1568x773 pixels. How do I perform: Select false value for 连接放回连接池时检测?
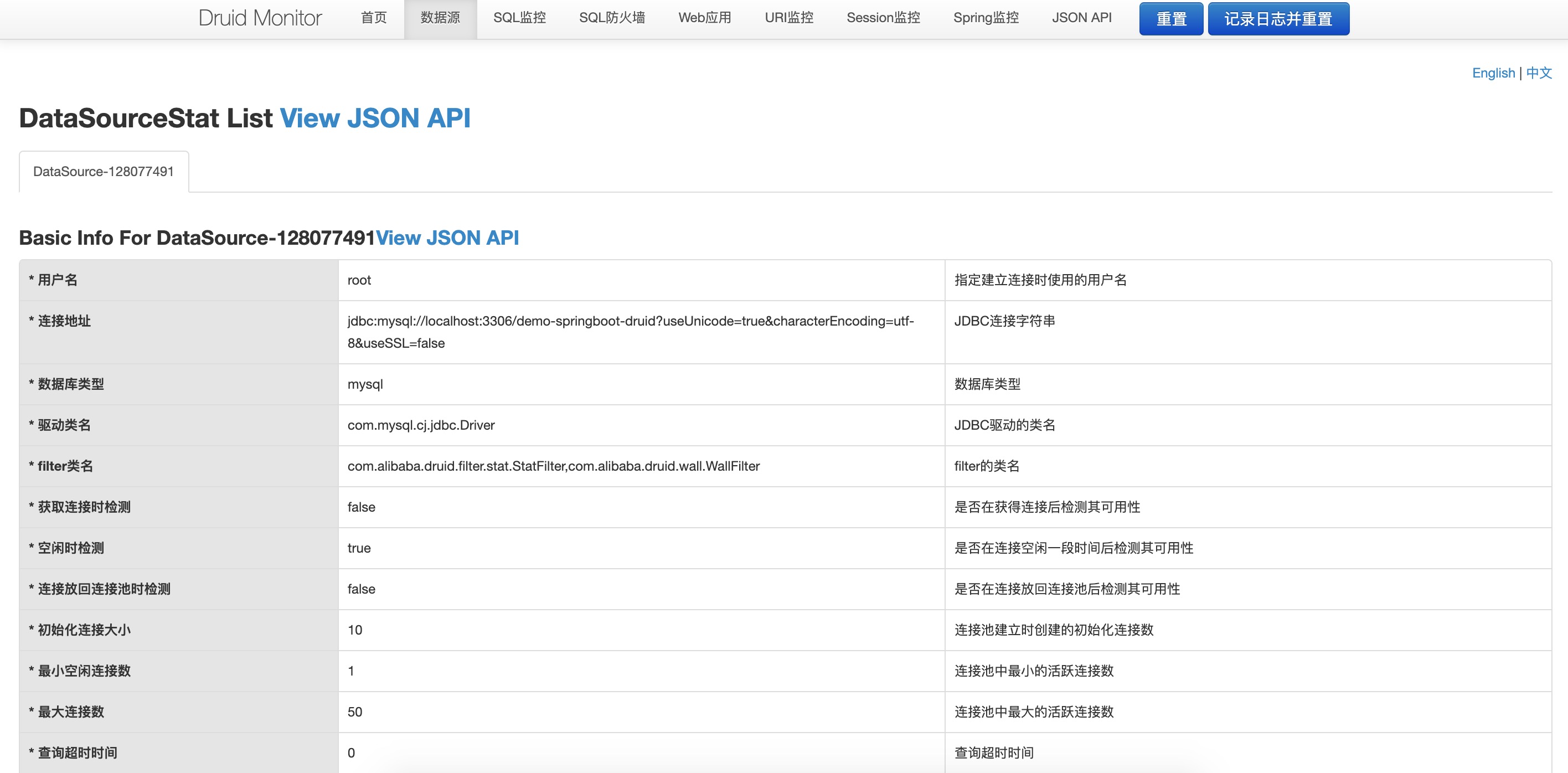coord(361,589)
